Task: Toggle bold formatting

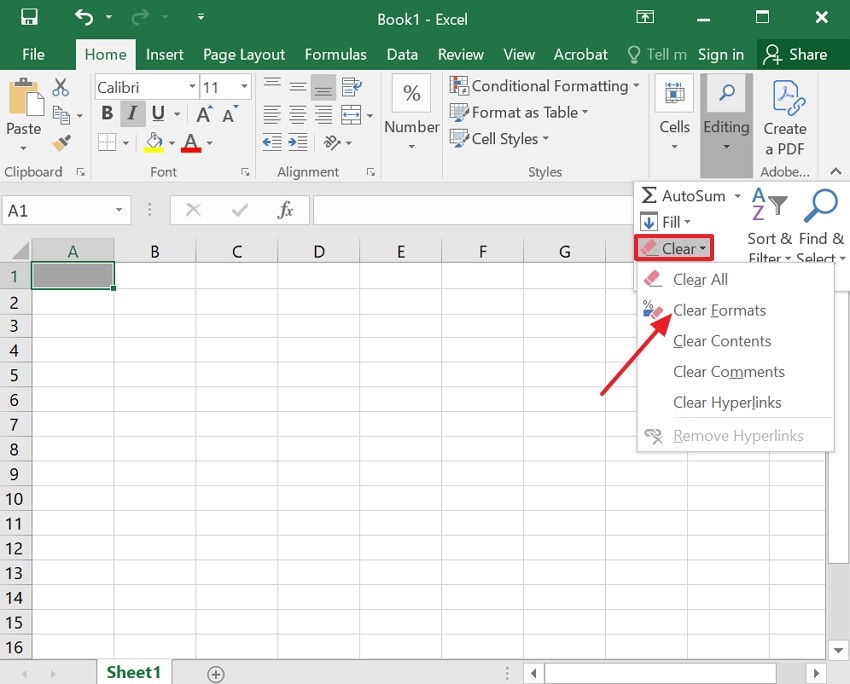Action: click(106, 113)
